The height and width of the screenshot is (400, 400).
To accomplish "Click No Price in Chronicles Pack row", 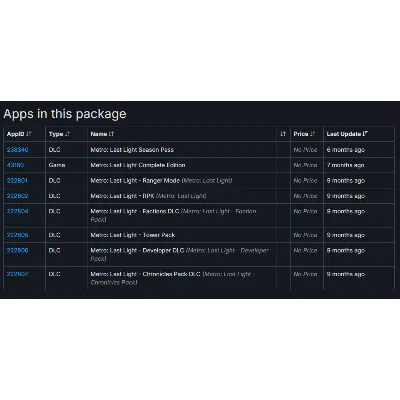I will point(305,274).
